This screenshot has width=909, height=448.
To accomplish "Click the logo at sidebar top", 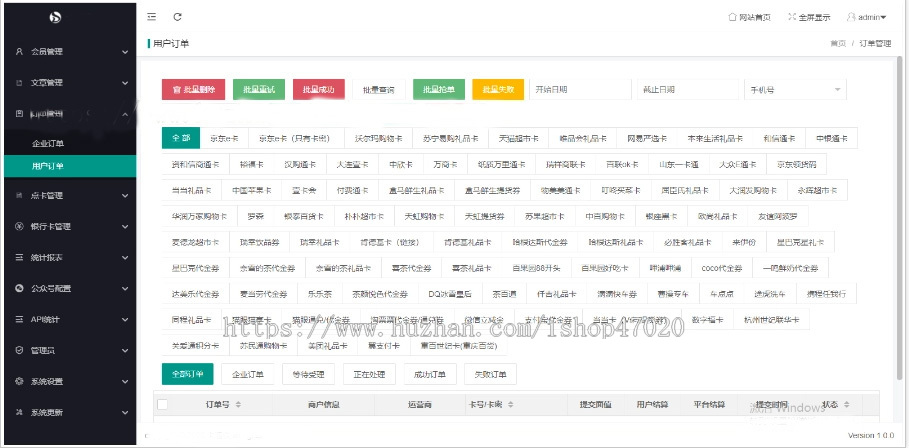I will (56, 17).
